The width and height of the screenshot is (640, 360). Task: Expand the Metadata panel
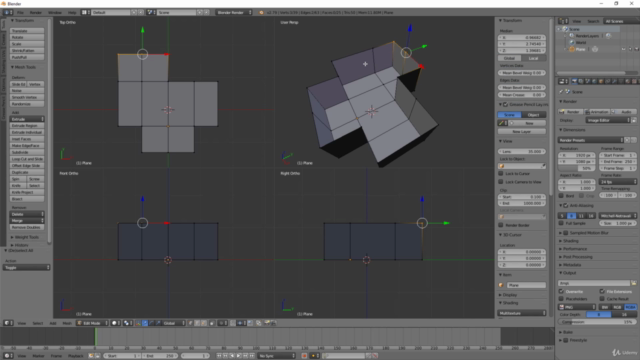(x=571, y=265)
